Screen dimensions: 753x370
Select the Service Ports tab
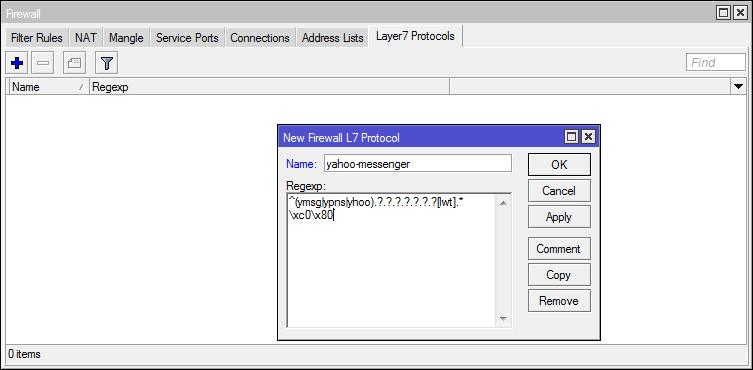(x=187, y=38)
